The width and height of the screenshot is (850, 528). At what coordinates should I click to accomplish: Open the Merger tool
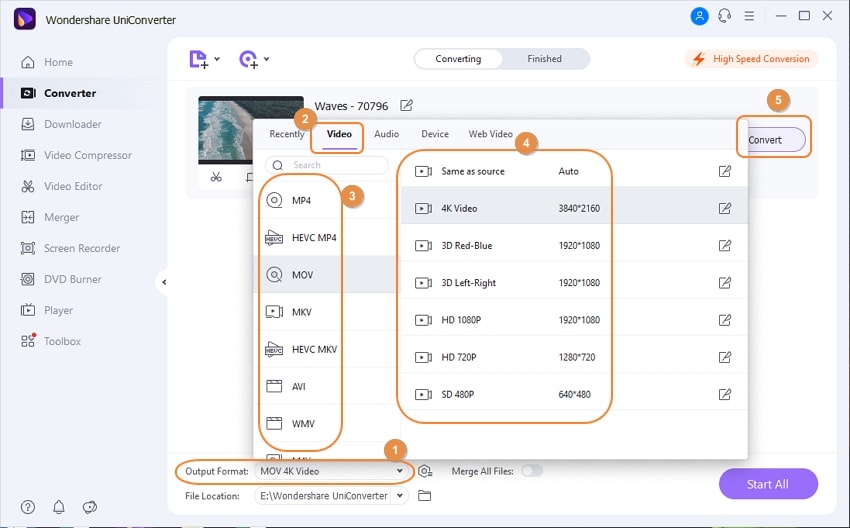click(50, 217)
